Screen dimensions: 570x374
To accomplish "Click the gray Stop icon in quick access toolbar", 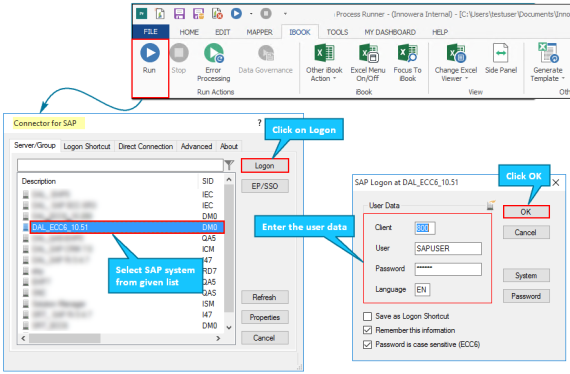I will point(266,14).
